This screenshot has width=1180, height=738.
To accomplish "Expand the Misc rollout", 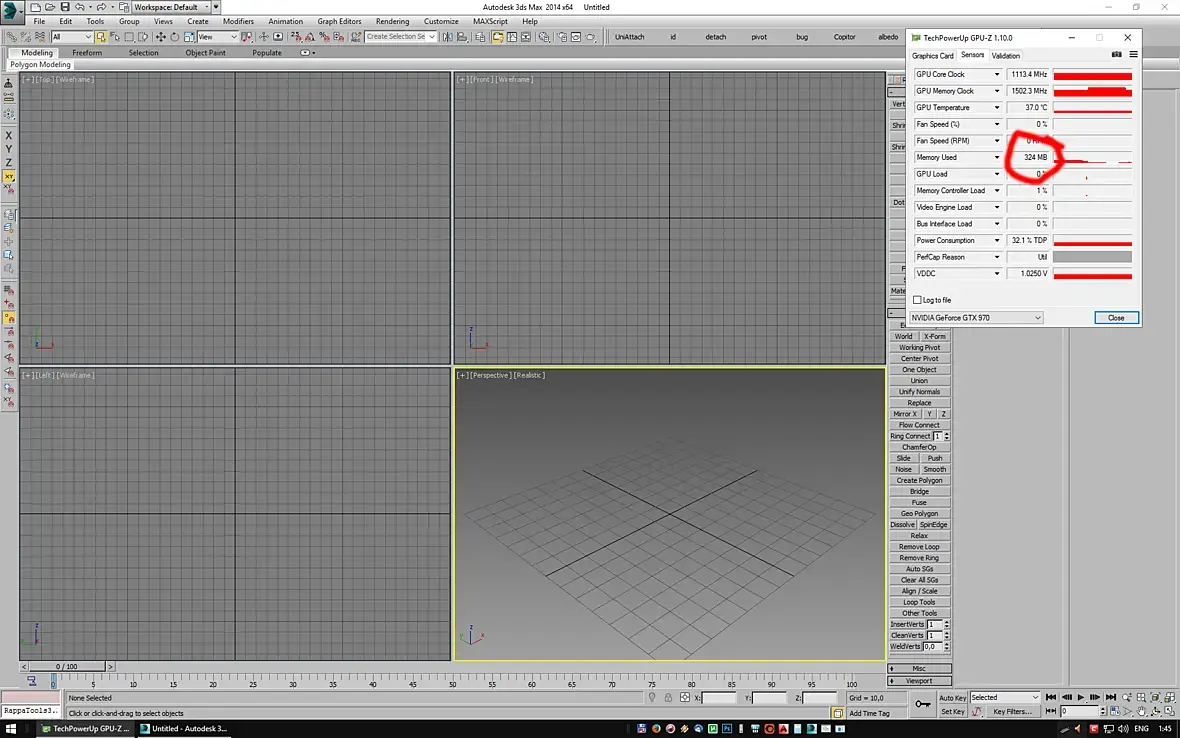I will [x=920, y=668].
